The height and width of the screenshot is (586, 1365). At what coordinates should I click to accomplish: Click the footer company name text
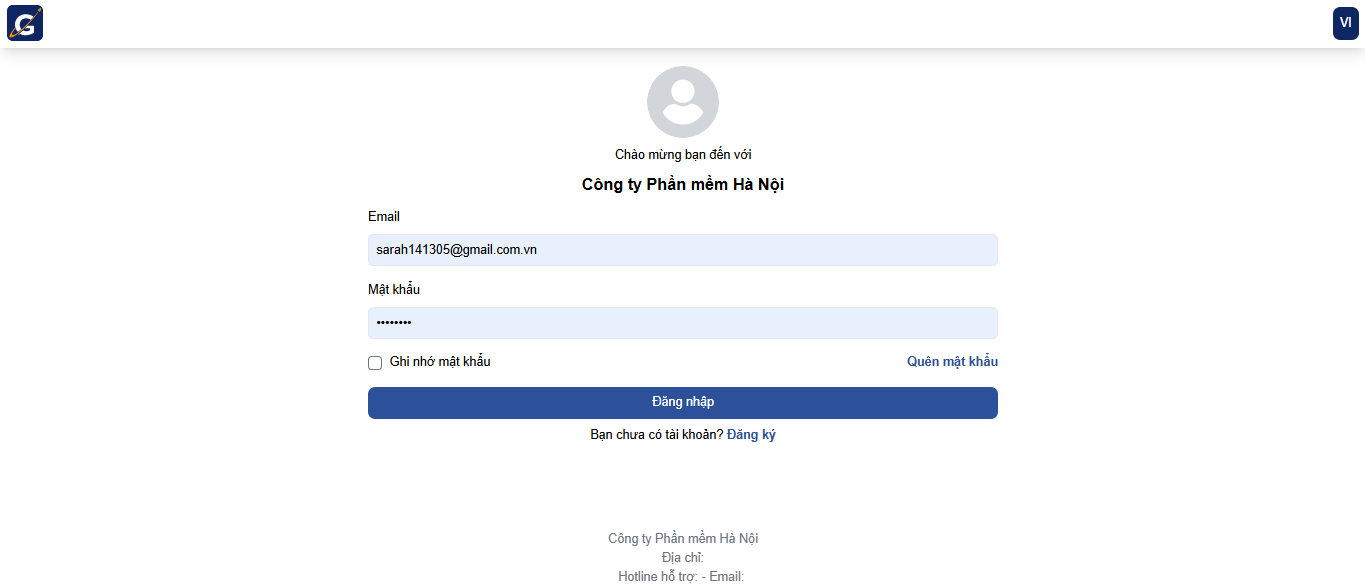click(683, 539)
